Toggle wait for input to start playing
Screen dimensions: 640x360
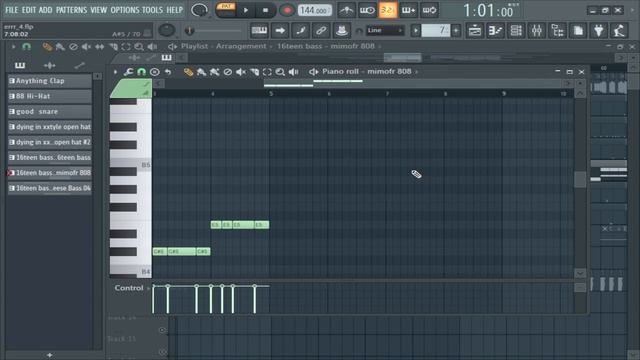pyautogui.click(x=367, y=10)
